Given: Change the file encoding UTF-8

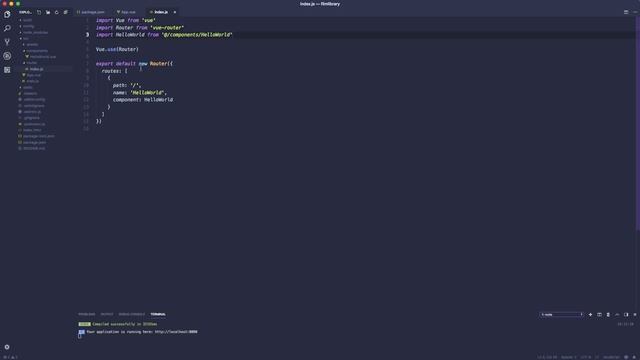Looking at the screenshot, I should click(586, 357).
